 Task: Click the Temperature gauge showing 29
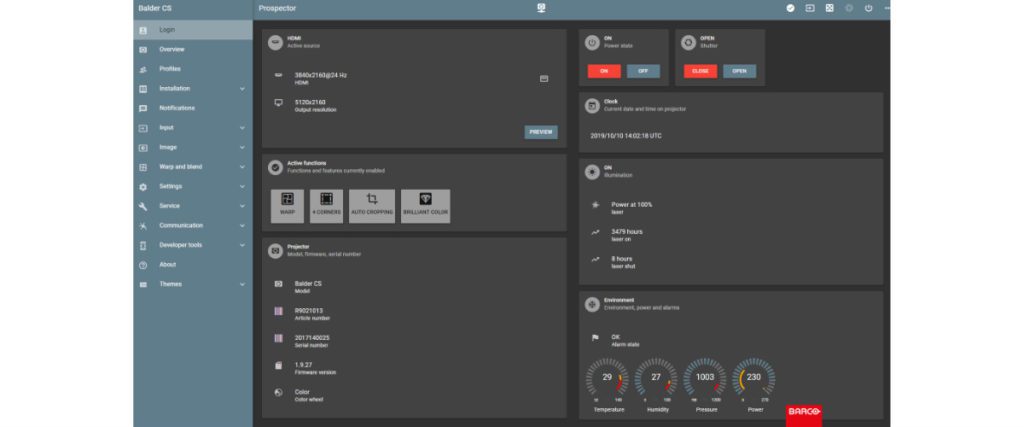(607, 379)
